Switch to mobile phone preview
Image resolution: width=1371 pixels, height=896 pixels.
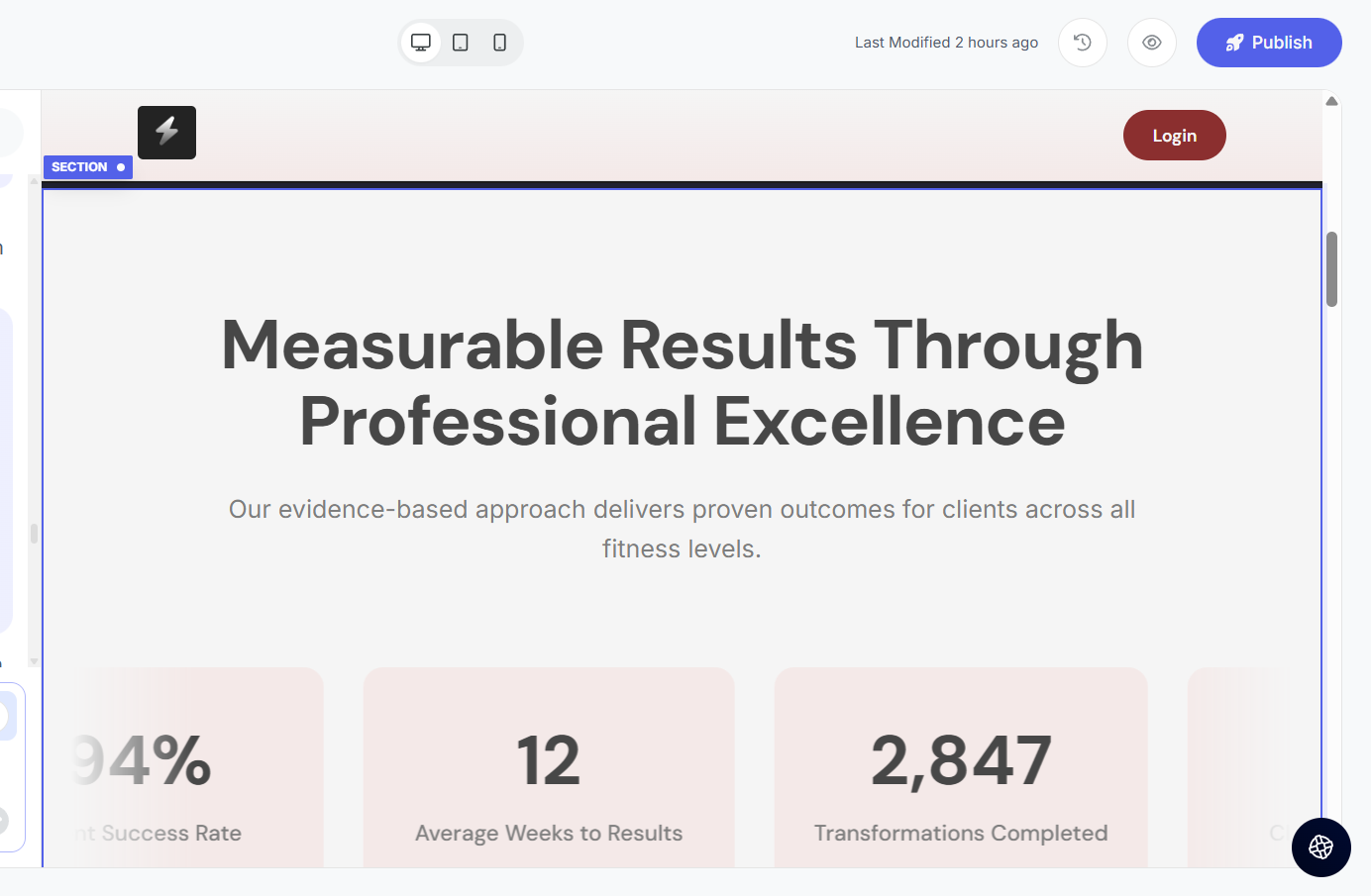(x=499, y=43)
